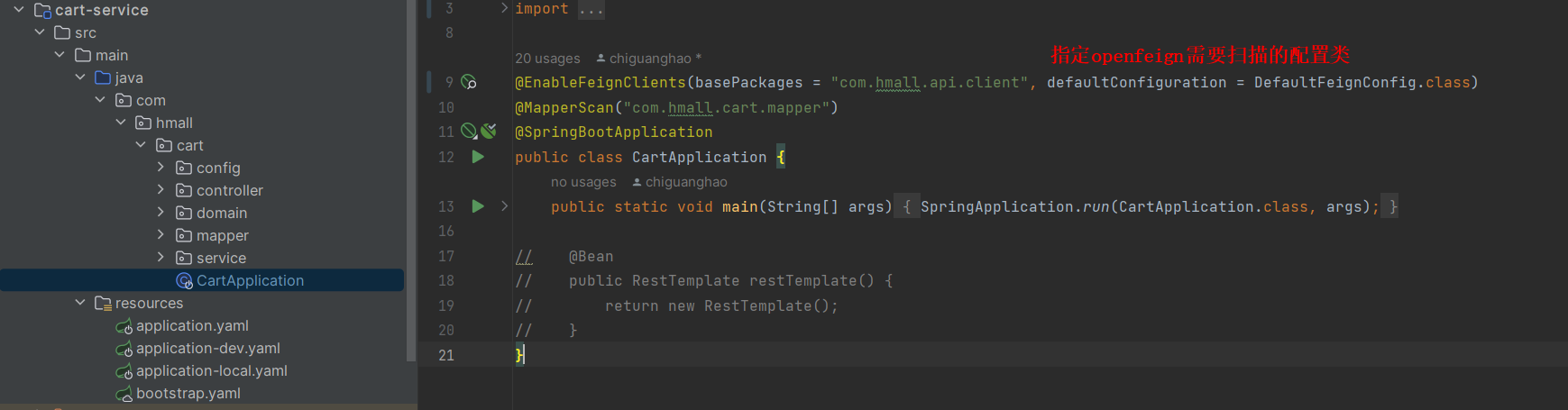The width and height of the screenshot is (1568, 410).
Task: Open bootstrap.yaml file
Action: (x=188, y=393)
